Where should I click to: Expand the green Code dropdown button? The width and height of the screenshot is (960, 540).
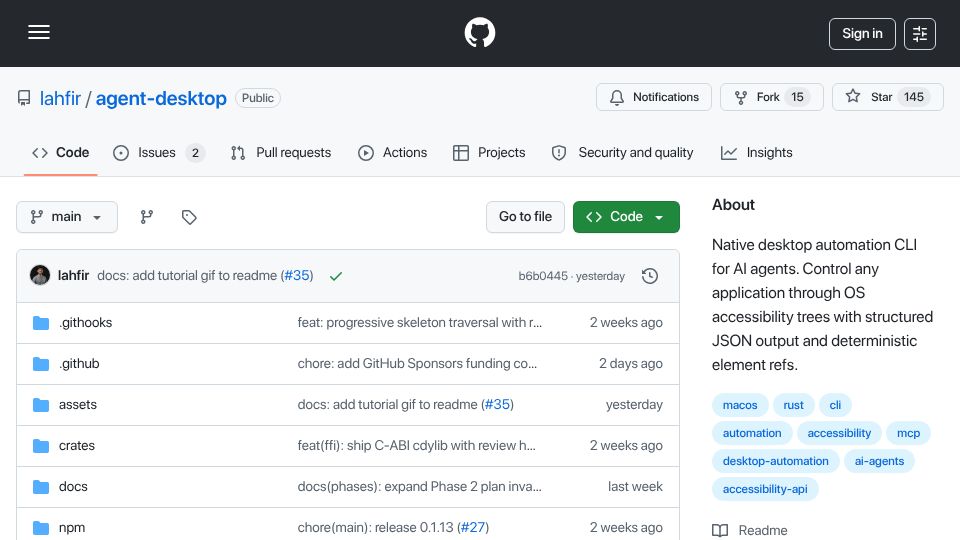point(626,217)
